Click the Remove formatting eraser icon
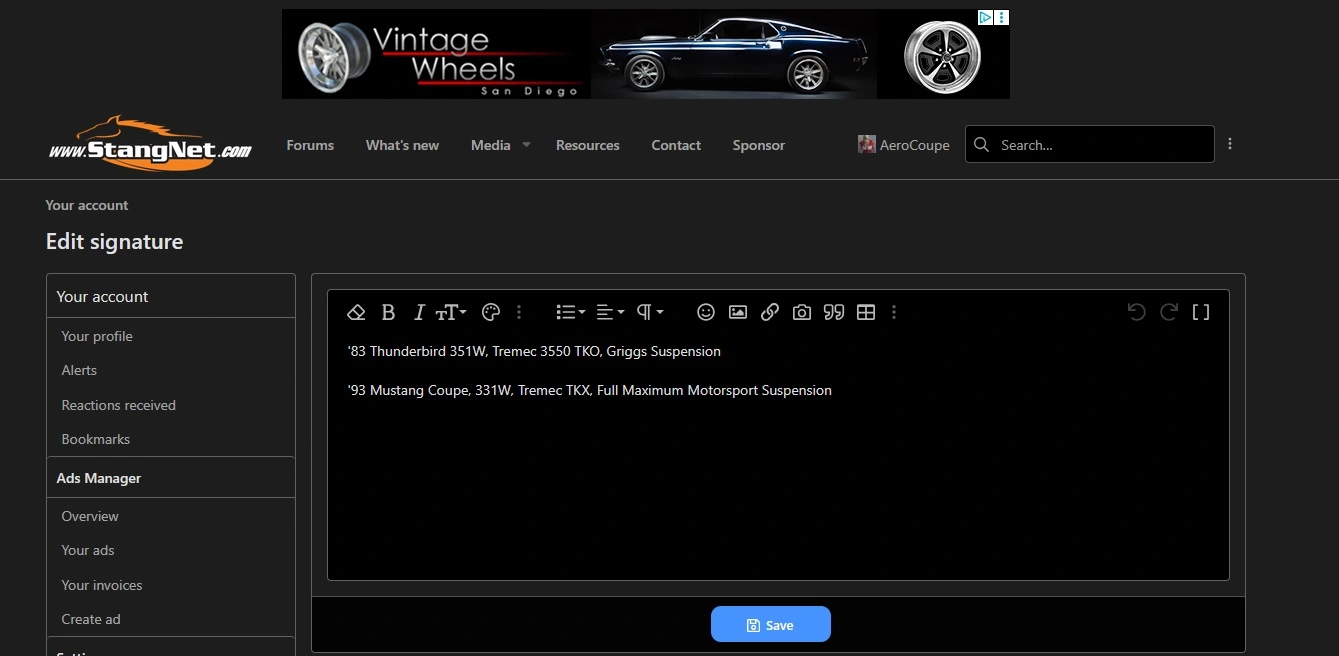Viewport: 1339px width, 656px height. click(356, 312)
